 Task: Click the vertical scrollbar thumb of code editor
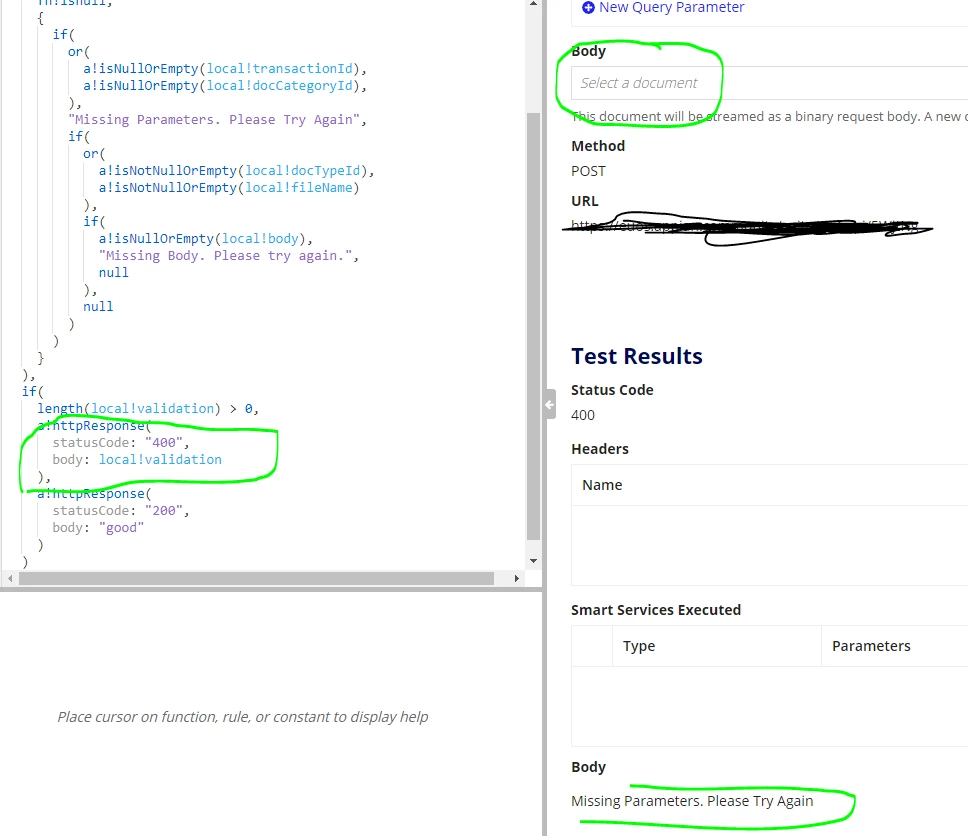pyautogui.click(x=533, y=326)
